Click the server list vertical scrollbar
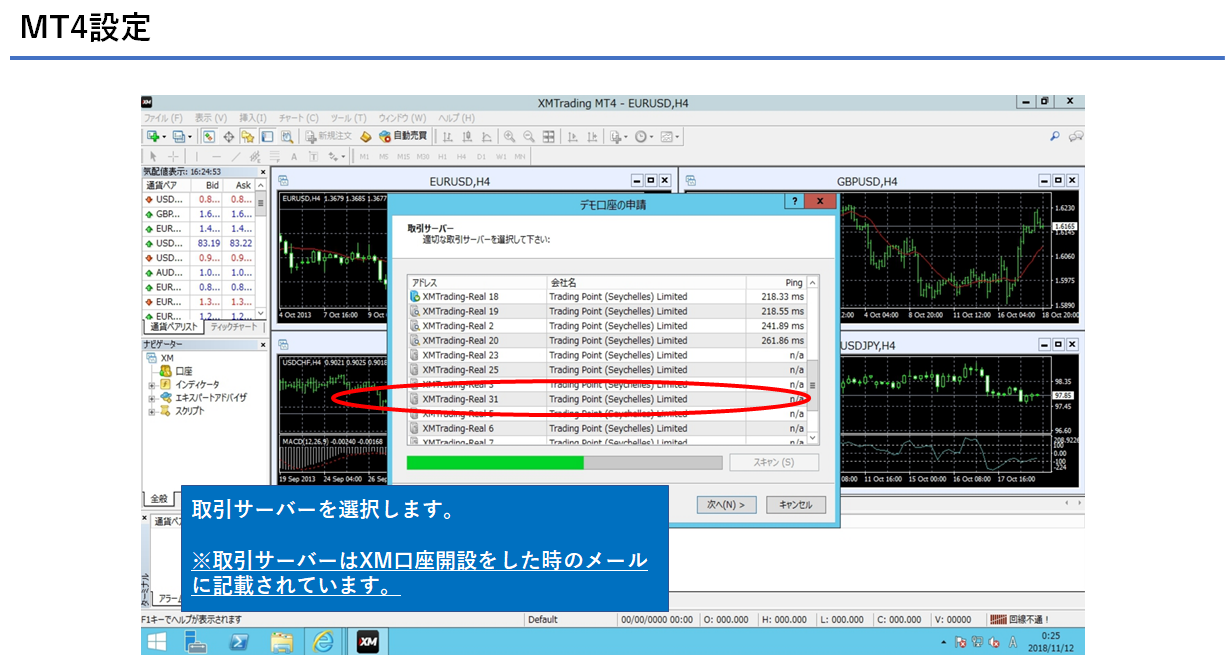The width and height of the screenshot is (1227, 655). point(813,362)
